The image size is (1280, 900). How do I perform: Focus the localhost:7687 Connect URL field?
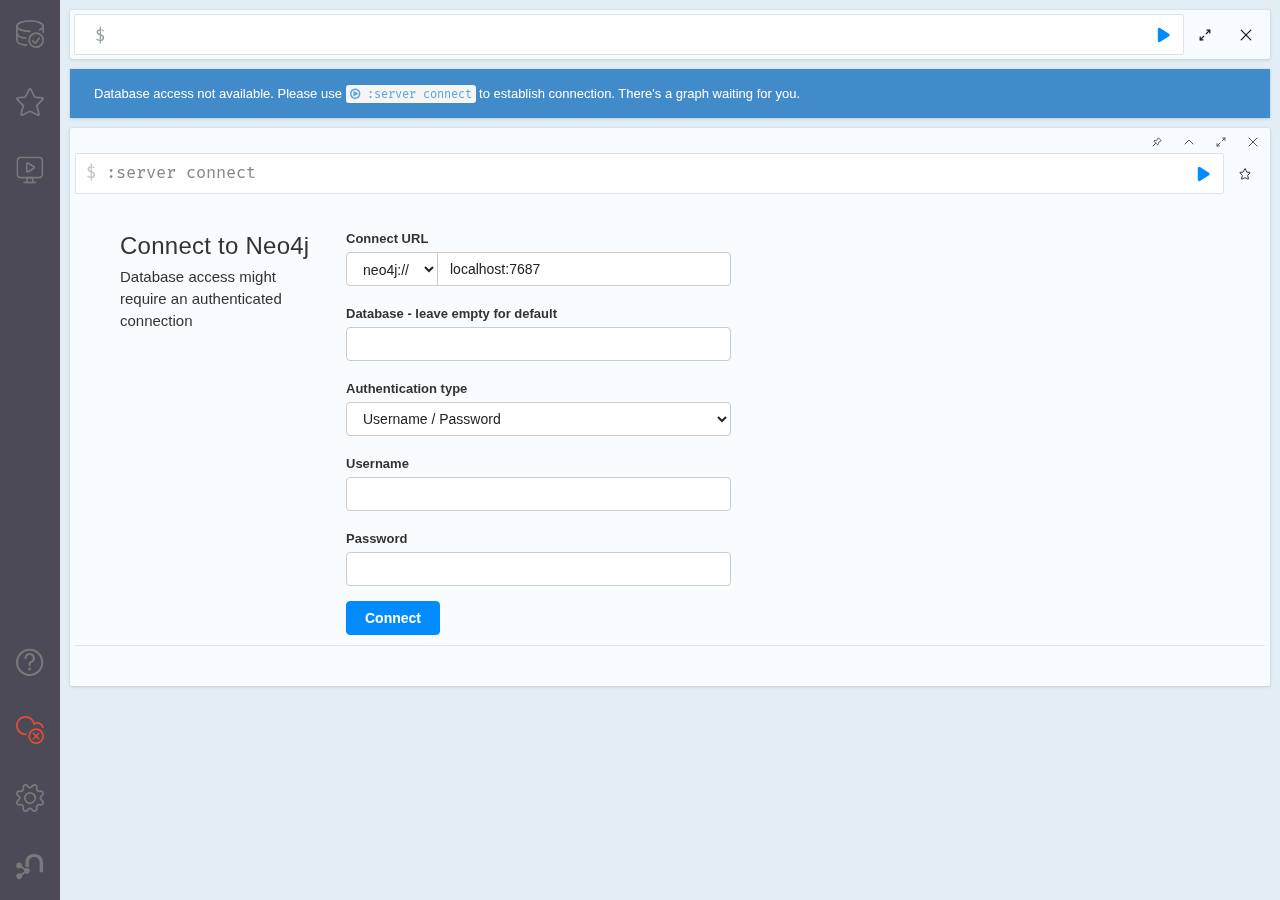click(x=584, y=269)
